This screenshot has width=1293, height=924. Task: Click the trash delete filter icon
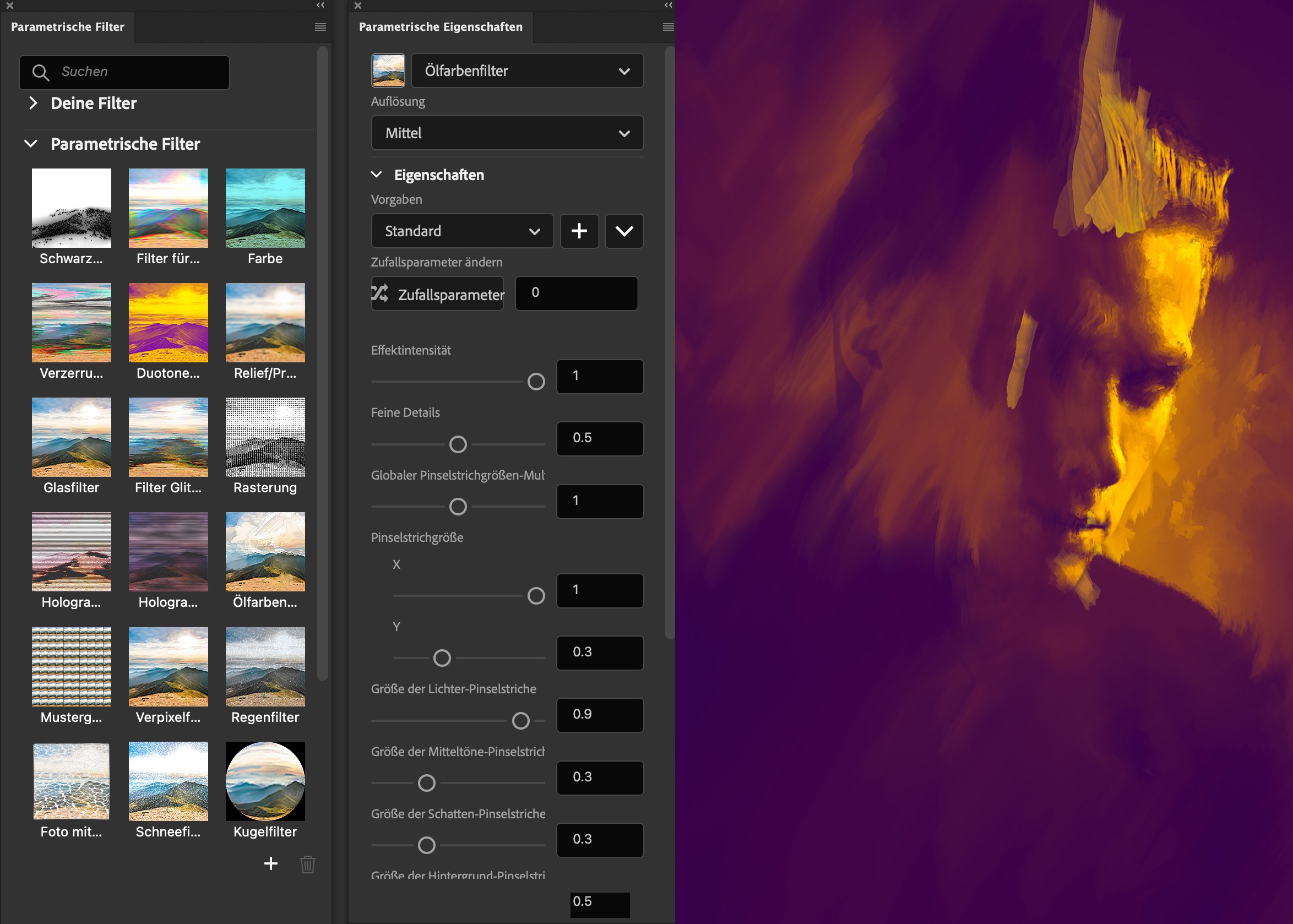coord(308,865)
